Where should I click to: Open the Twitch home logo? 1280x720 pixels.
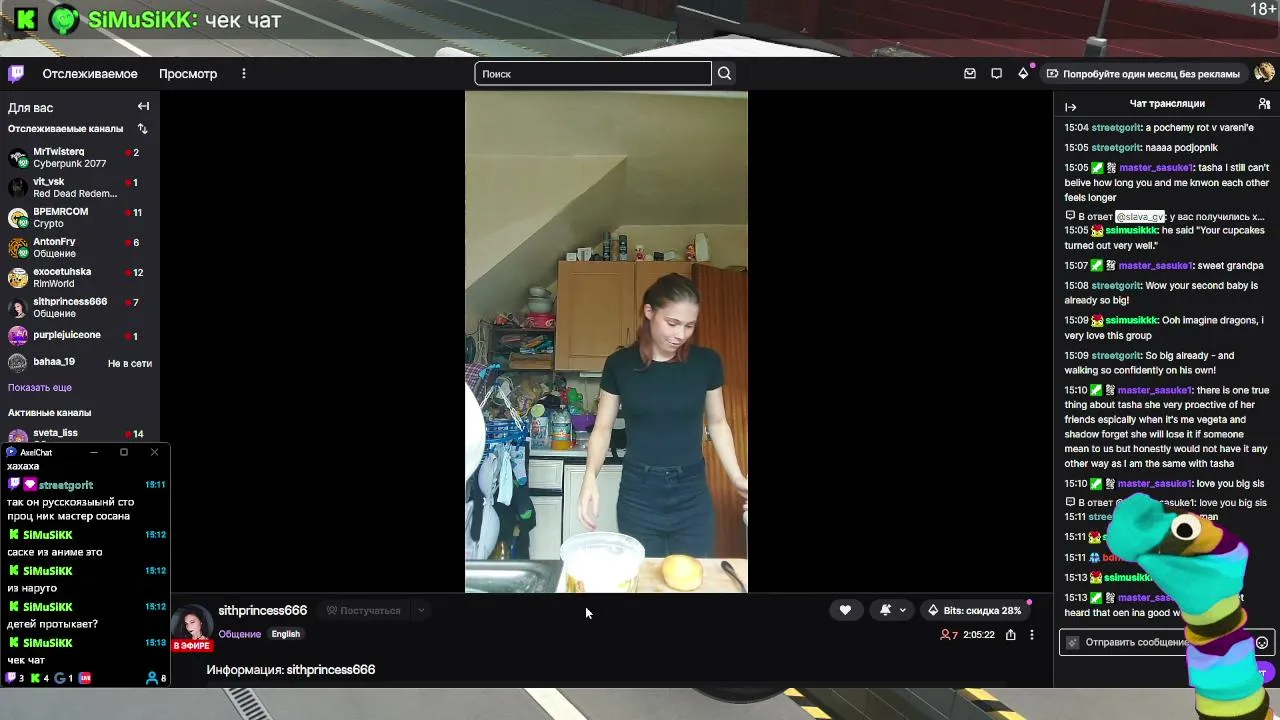(16, 73)
